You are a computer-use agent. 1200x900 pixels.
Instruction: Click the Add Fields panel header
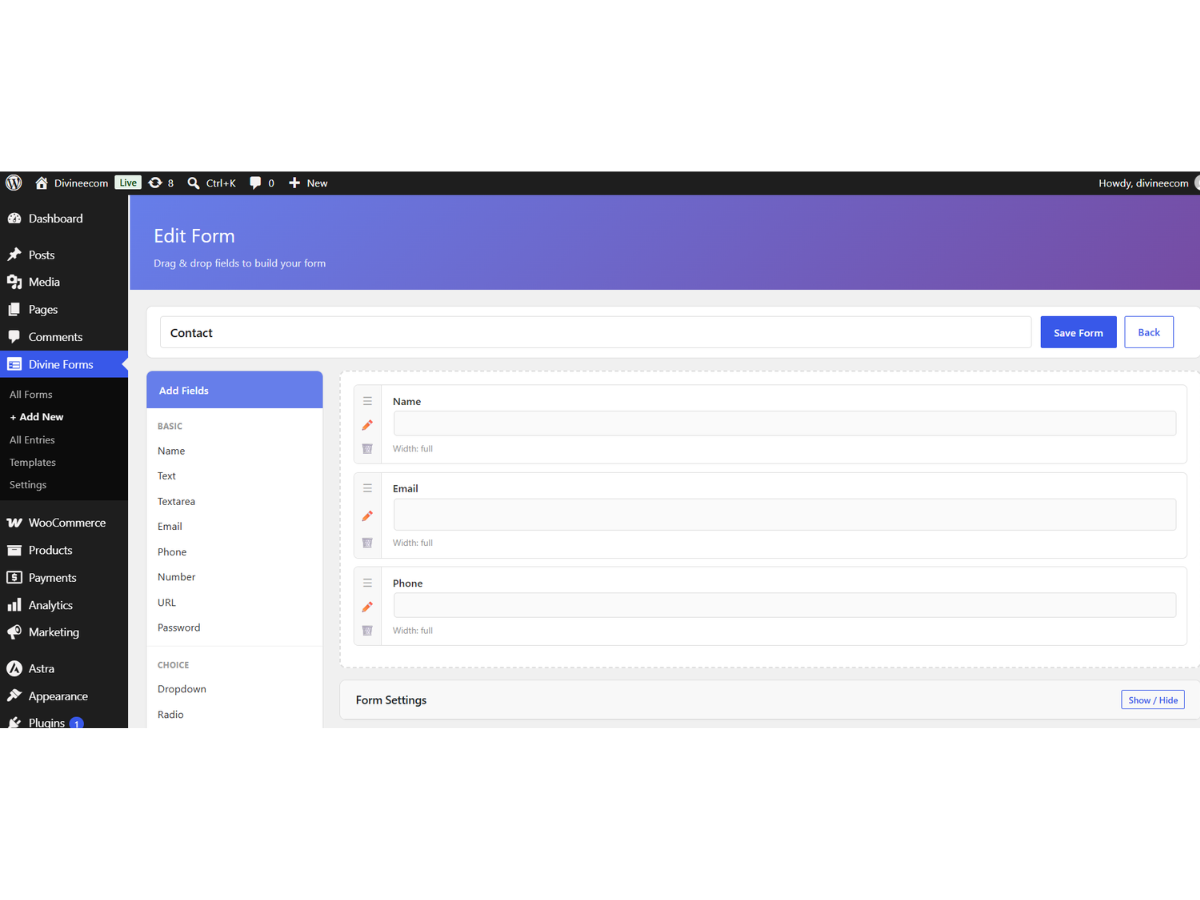(235, 390)
